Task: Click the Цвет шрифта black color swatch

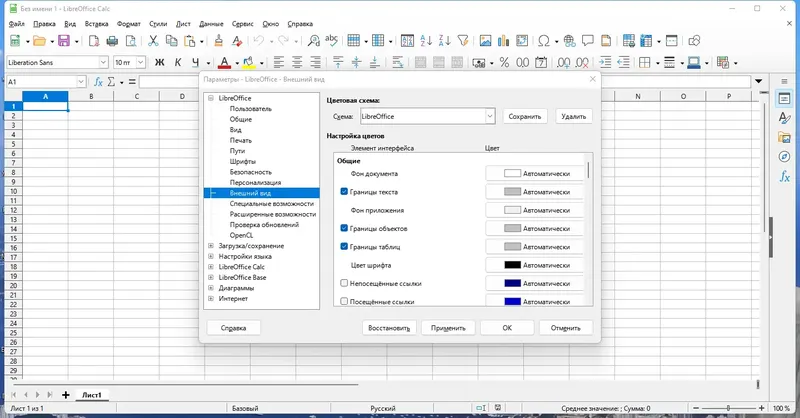Action: click(x=512, y=265)
